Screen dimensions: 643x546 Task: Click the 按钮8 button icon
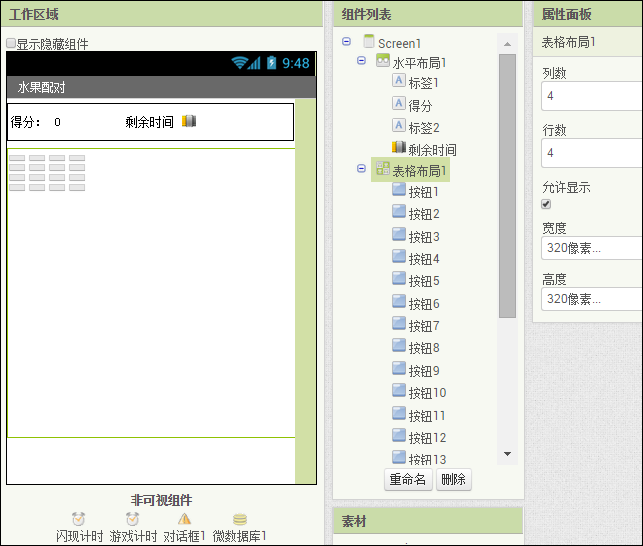pos(399,345)
